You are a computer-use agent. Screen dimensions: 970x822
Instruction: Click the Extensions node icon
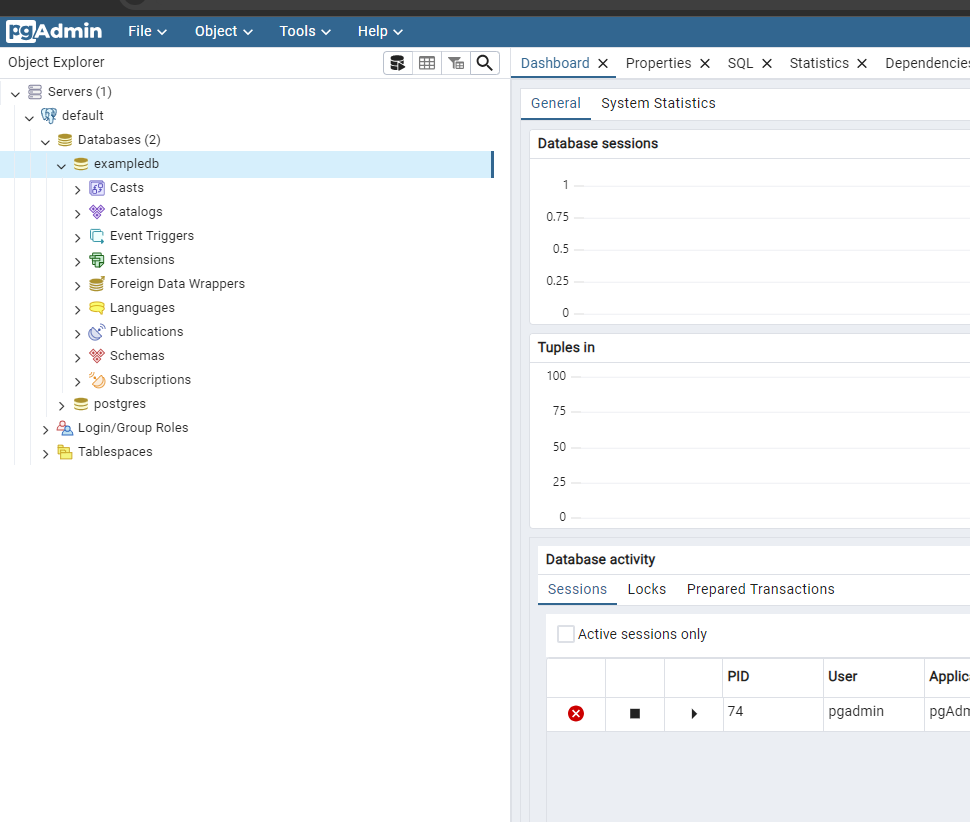(x=97, y=260)
